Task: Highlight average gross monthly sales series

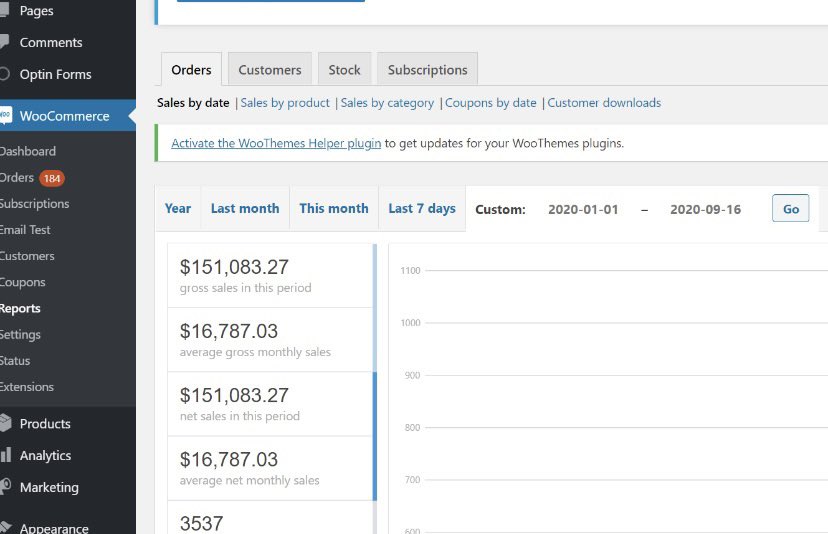Action: point(272,340)
